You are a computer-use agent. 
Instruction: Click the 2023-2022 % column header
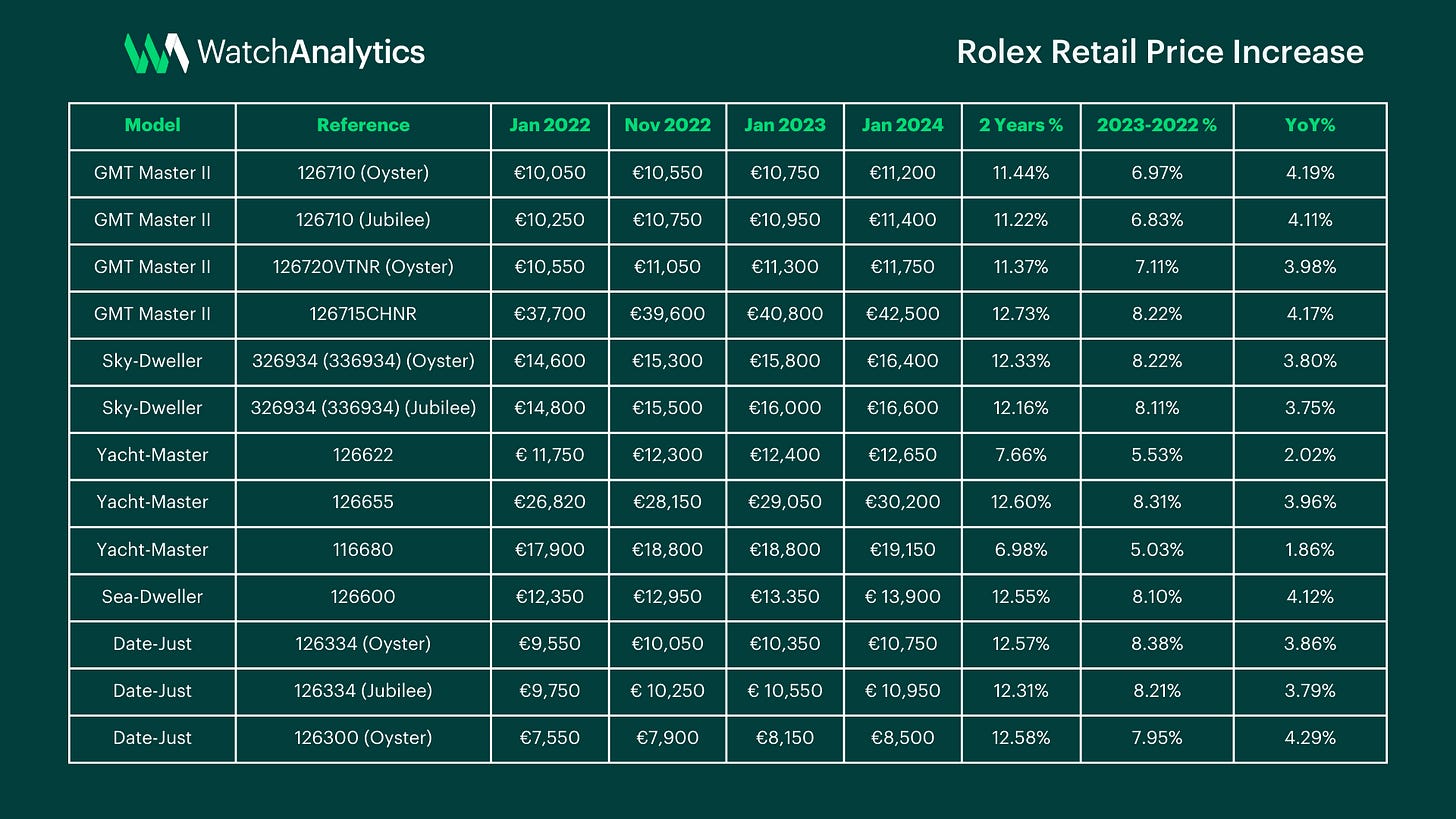click(1157, 125)
